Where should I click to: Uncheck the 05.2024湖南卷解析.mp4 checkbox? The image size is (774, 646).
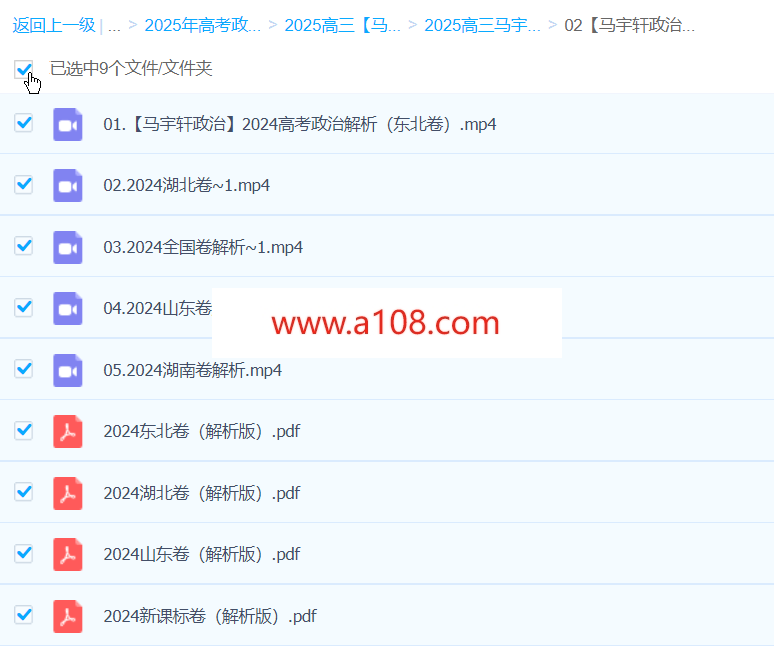(x=24, y=369)
